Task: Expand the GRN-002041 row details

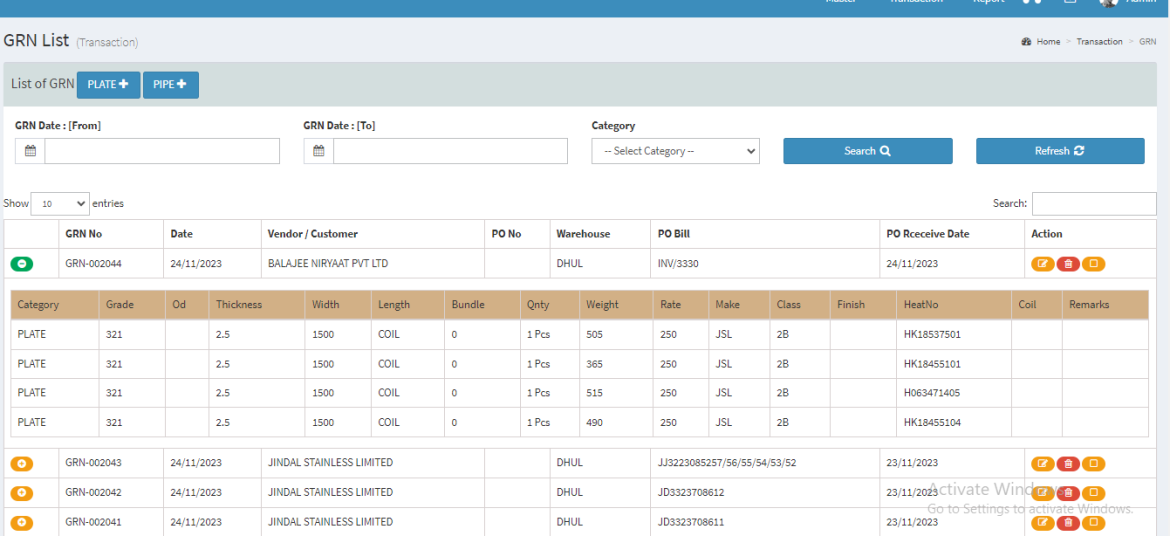Action: click(22, 522)
